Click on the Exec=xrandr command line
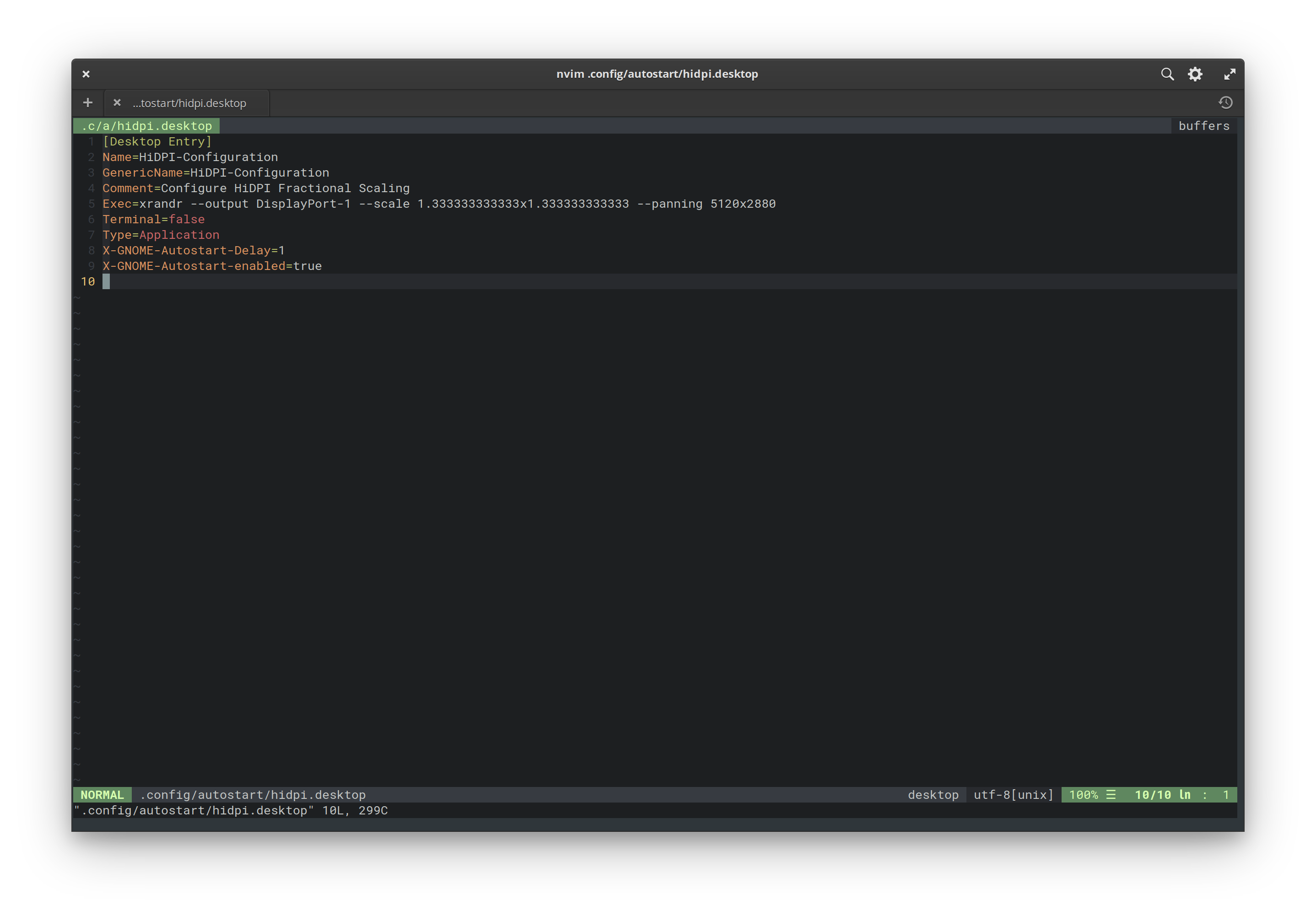This screenshot has width=1316, height=916. (438, 204)
